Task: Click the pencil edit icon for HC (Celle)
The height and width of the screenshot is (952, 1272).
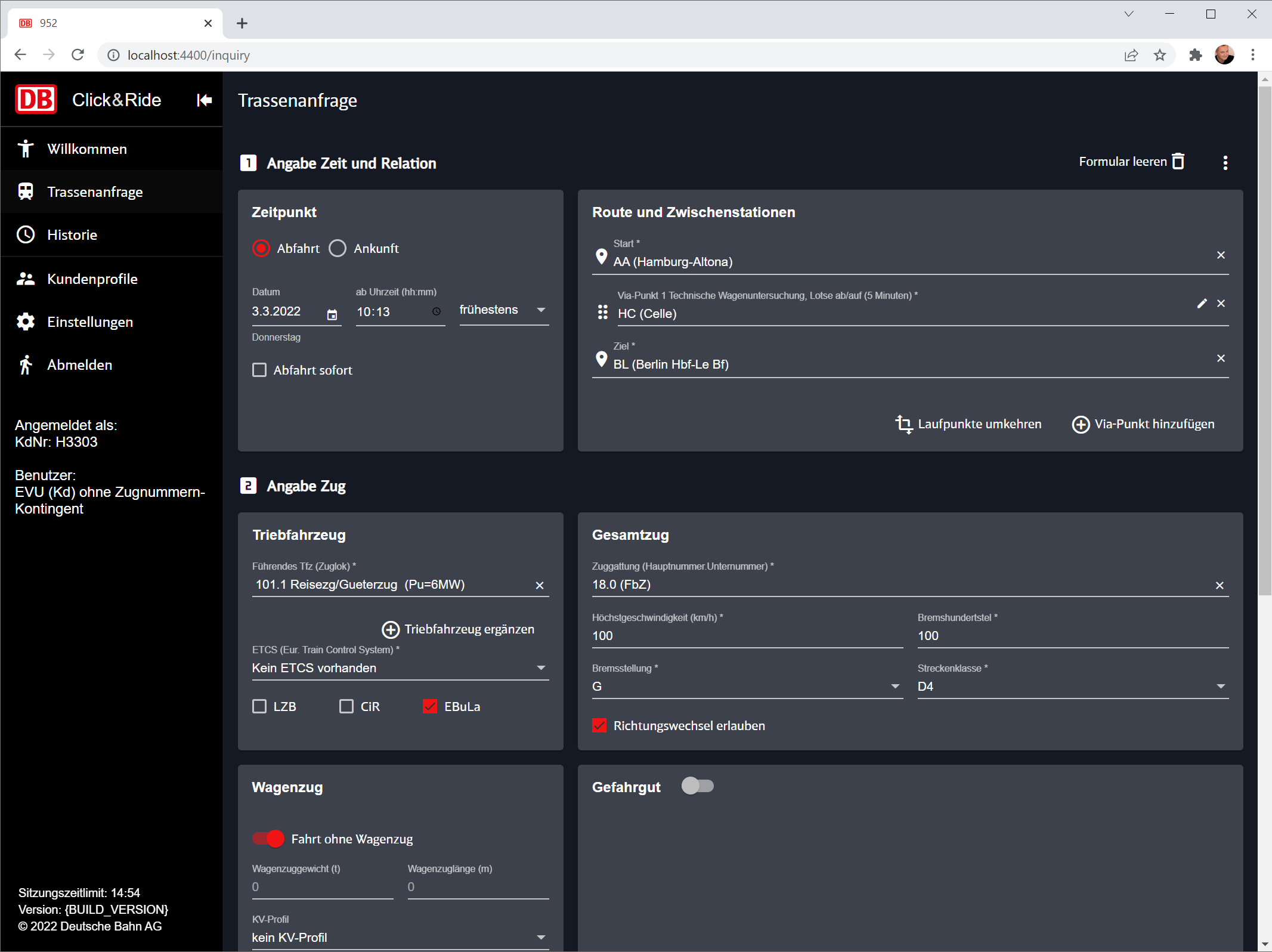Action: tap(1202, 304)
